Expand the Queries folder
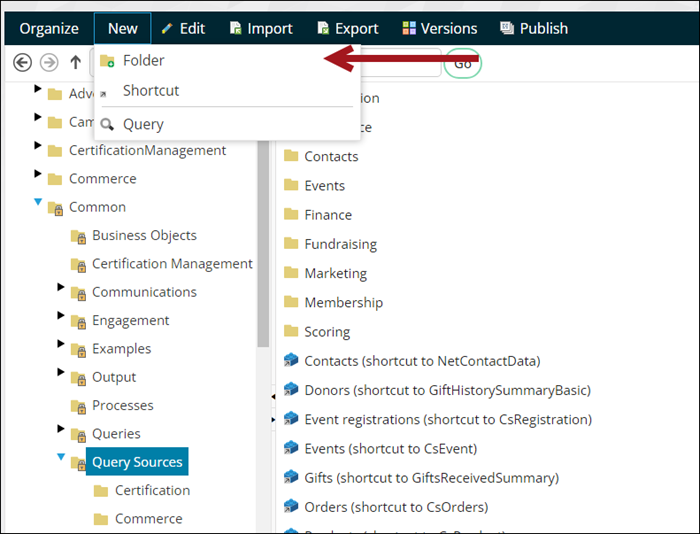The width and height of the screenshot is (700, 534). coord(61,429)
